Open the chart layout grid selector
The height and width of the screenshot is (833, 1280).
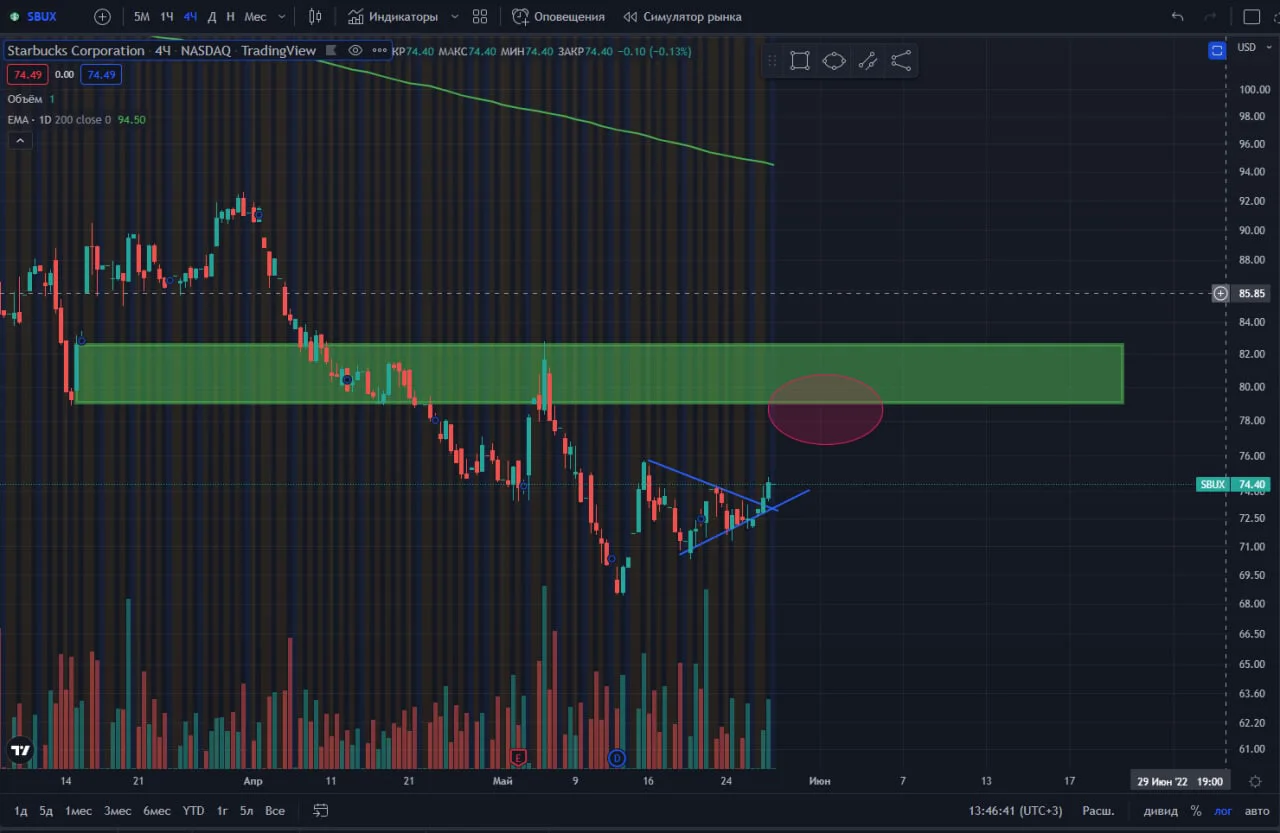pos(480,17)
